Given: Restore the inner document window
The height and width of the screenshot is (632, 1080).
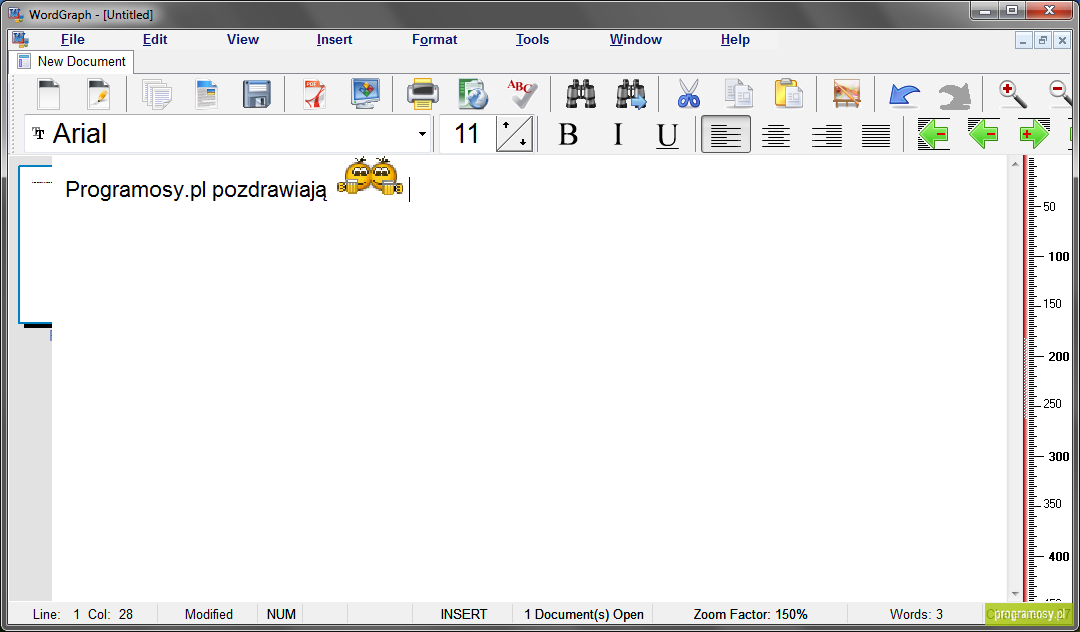Looking at the screenshot, I should tap(1042, 41).
